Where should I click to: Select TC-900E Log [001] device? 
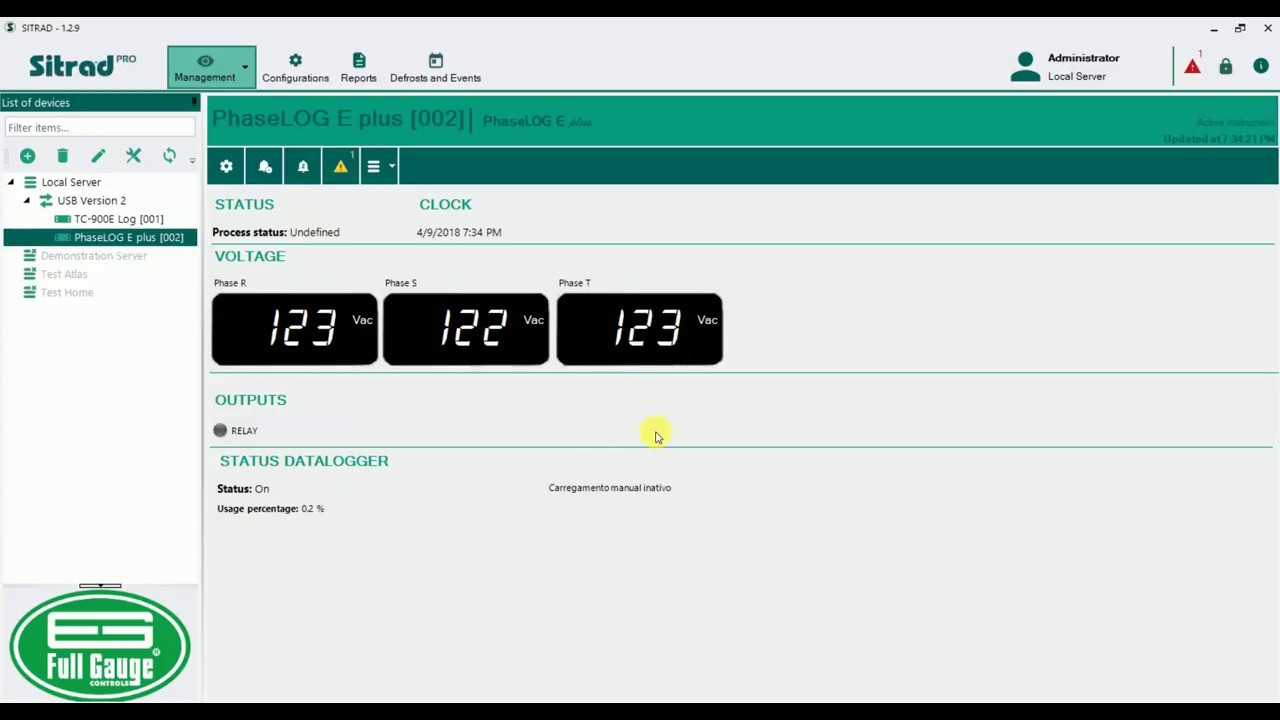118,219
